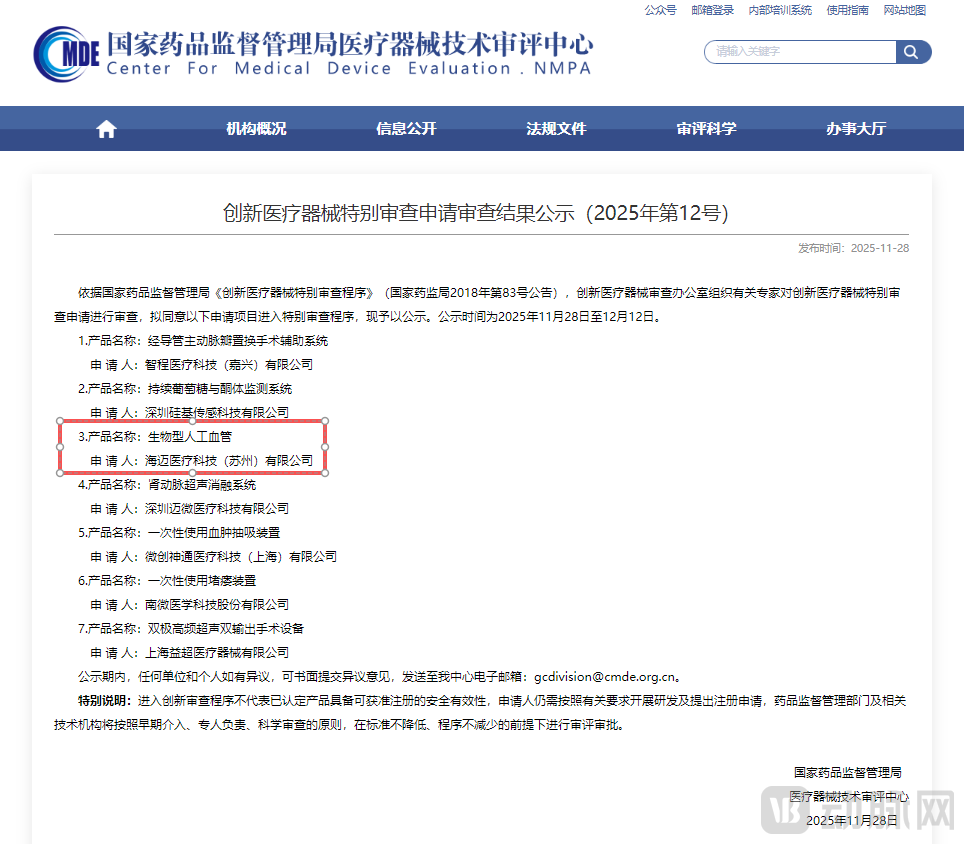964x844 pixels.
Task: Open the 邮箱登录 link
Action: 713,10
